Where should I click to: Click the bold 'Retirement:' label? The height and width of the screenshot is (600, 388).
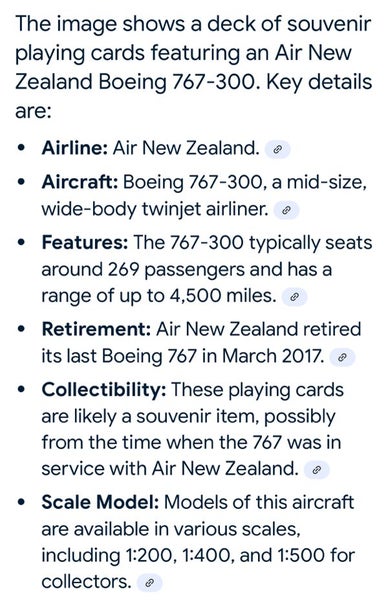pyautogui.click(x=96, y=329)
